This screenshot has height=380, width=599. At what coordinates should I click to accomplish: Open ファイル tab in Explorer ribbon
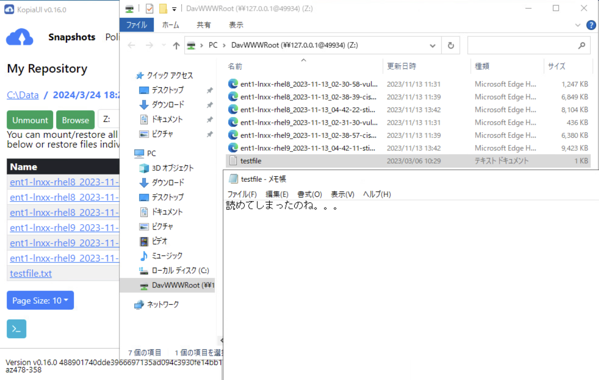tap(137, 25)
